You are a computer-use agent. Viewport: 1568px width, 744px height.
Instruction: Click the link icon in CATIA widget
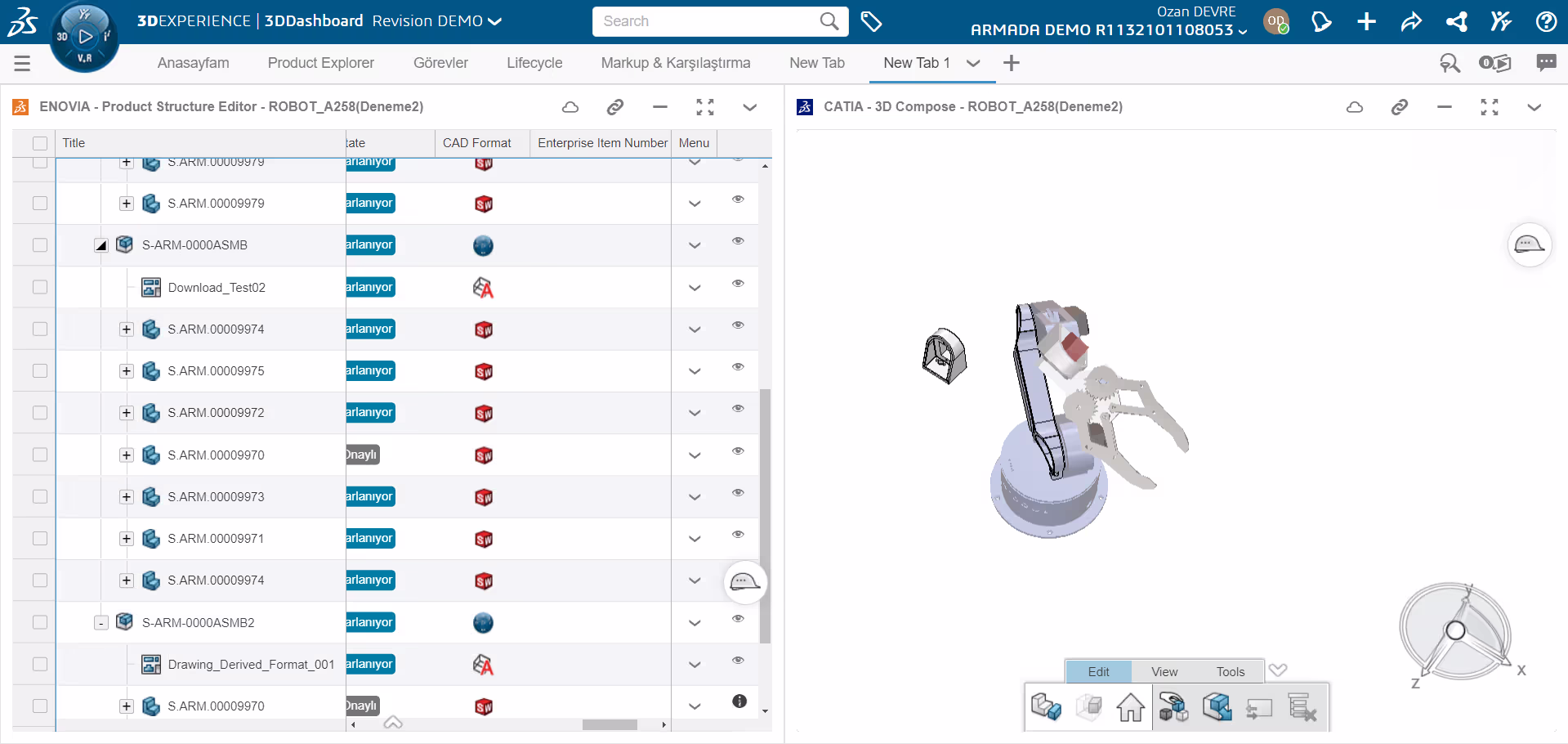click(x=1400, y=107)
